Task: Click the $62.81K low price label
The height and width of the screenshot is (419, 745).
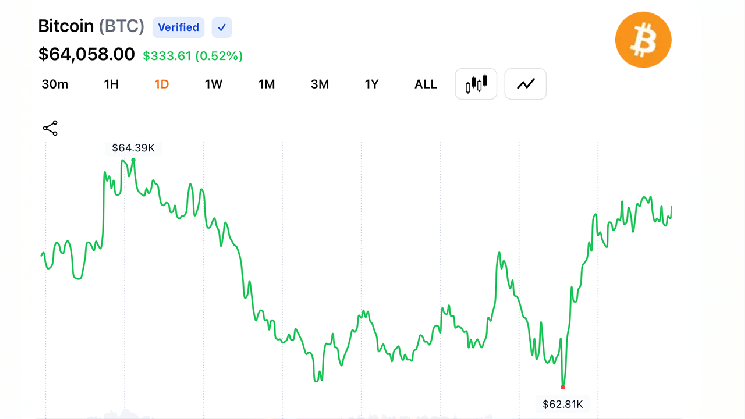Action: click(563, 404)
